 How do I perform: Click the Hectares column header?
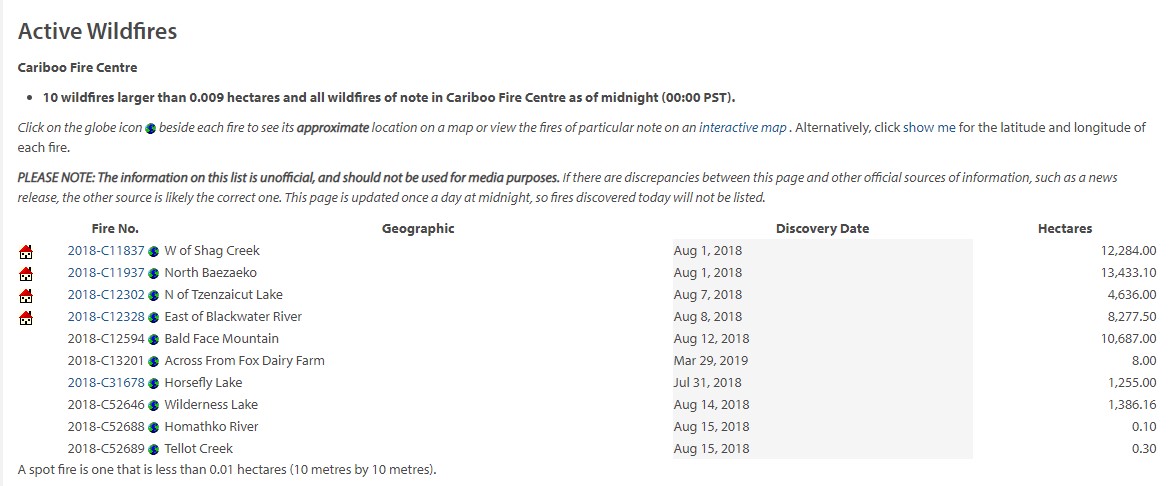click(1065, 229)
